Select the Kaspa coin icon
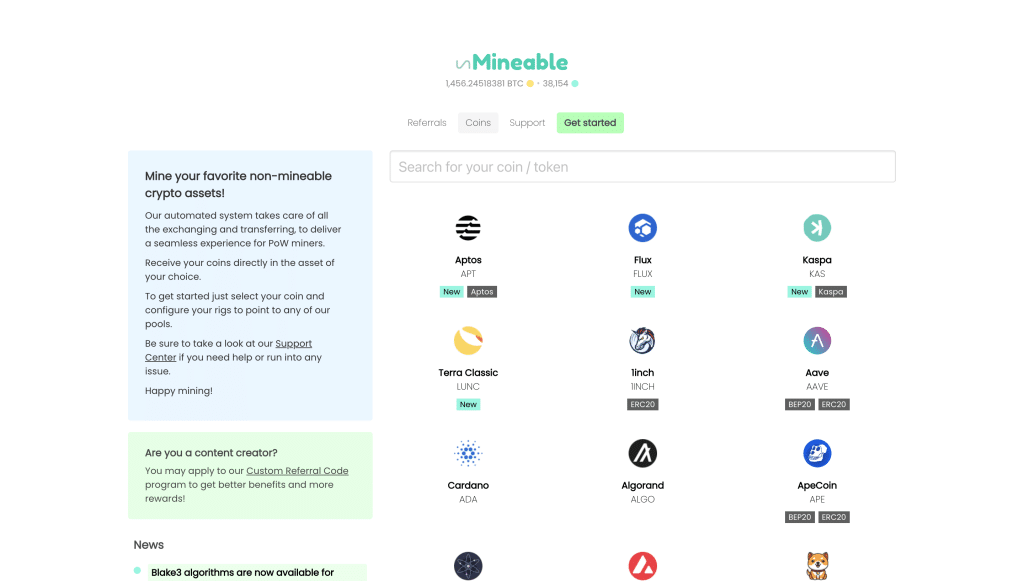 click(x=817, y=227)
